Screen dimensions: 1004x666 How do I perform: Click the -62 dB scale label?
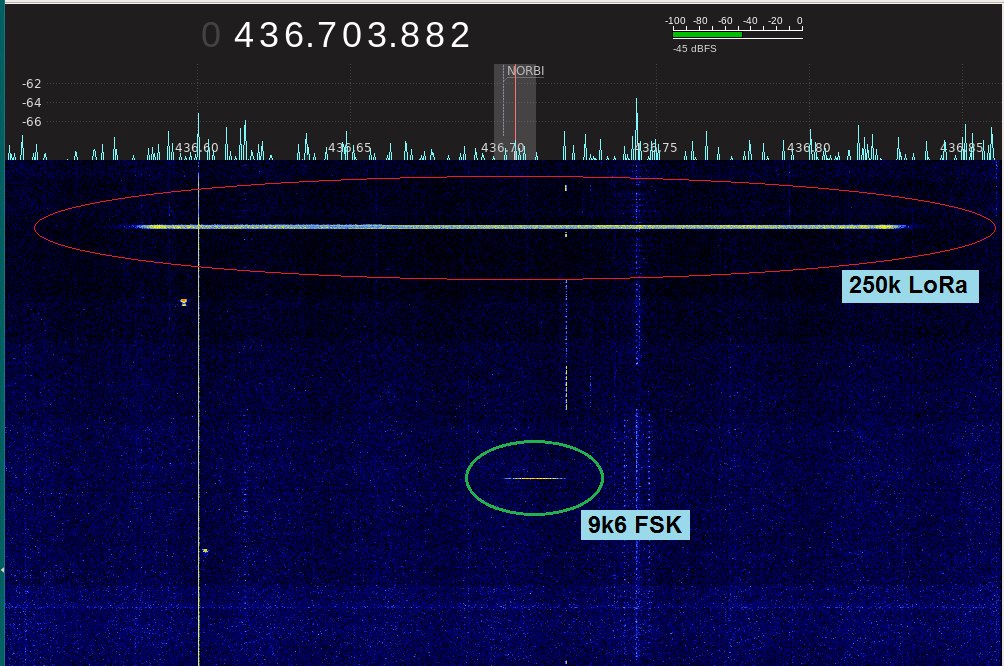click(x=32, y=84)
